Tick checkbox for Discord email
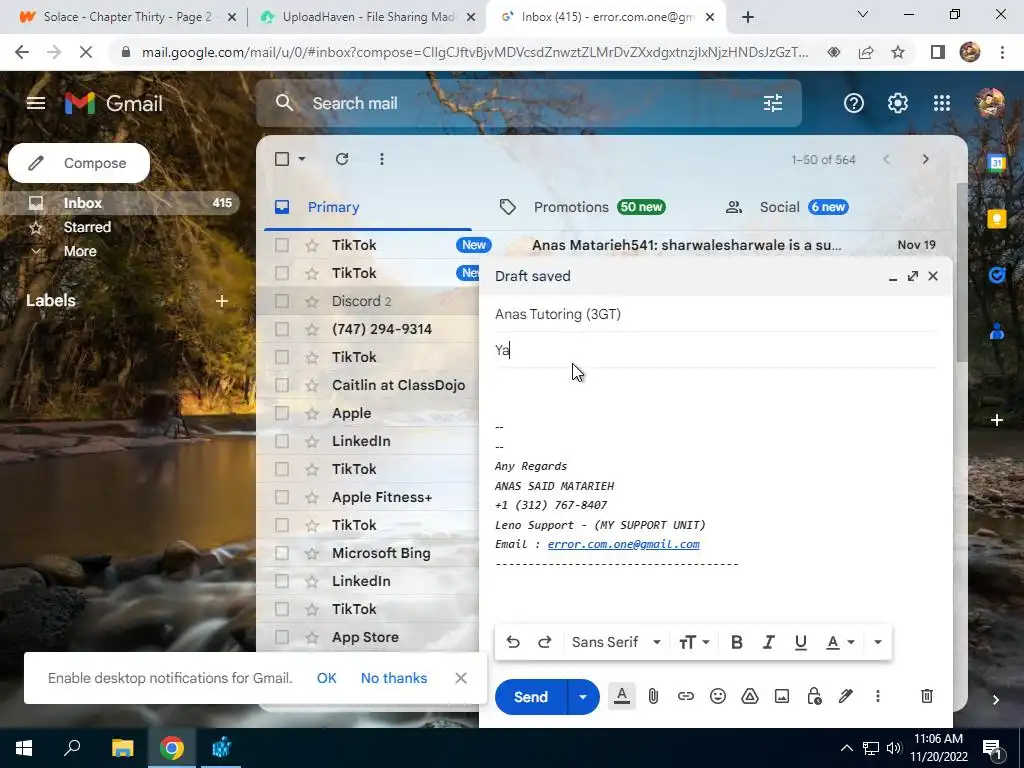Image resolution: width=1024 pixels, height=768 pixels. pyautogui.click(x=281, y=301)
